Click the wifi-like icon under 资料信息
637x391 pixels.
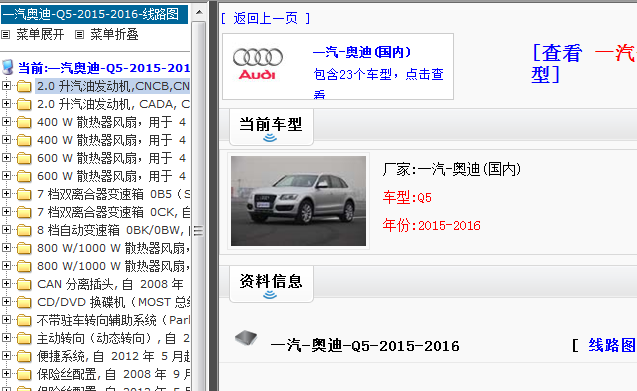270,295
